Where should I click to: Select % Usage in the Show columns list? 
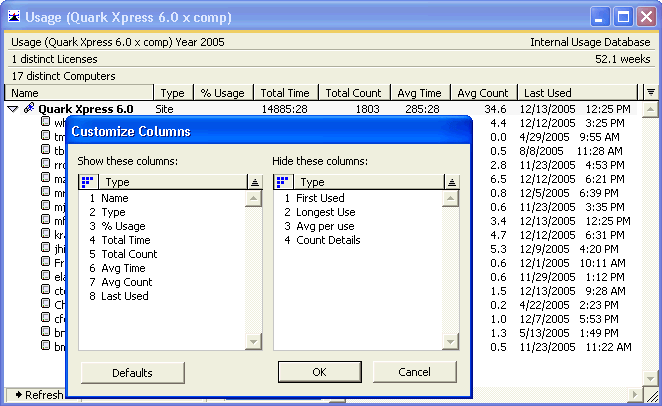click(x=123, y=226)
